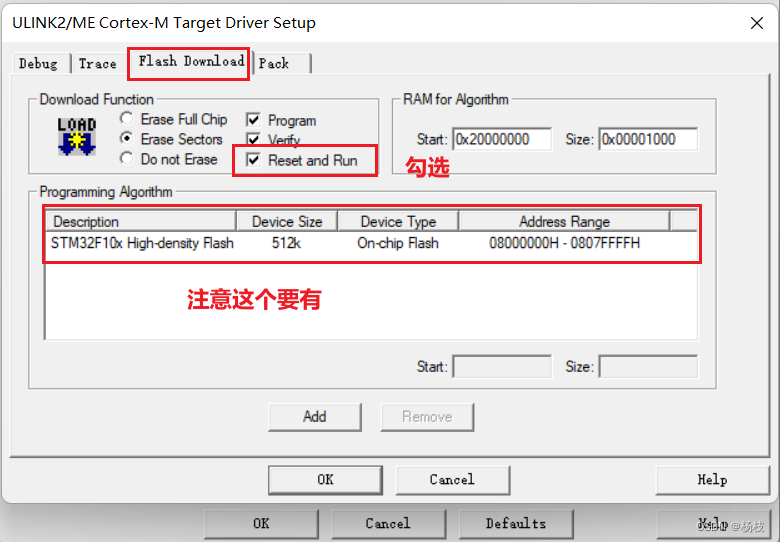Confirm with OK in Driver Setup dialog
The height and width of the screenshot is (542, 780).
[x=325, y=480]
